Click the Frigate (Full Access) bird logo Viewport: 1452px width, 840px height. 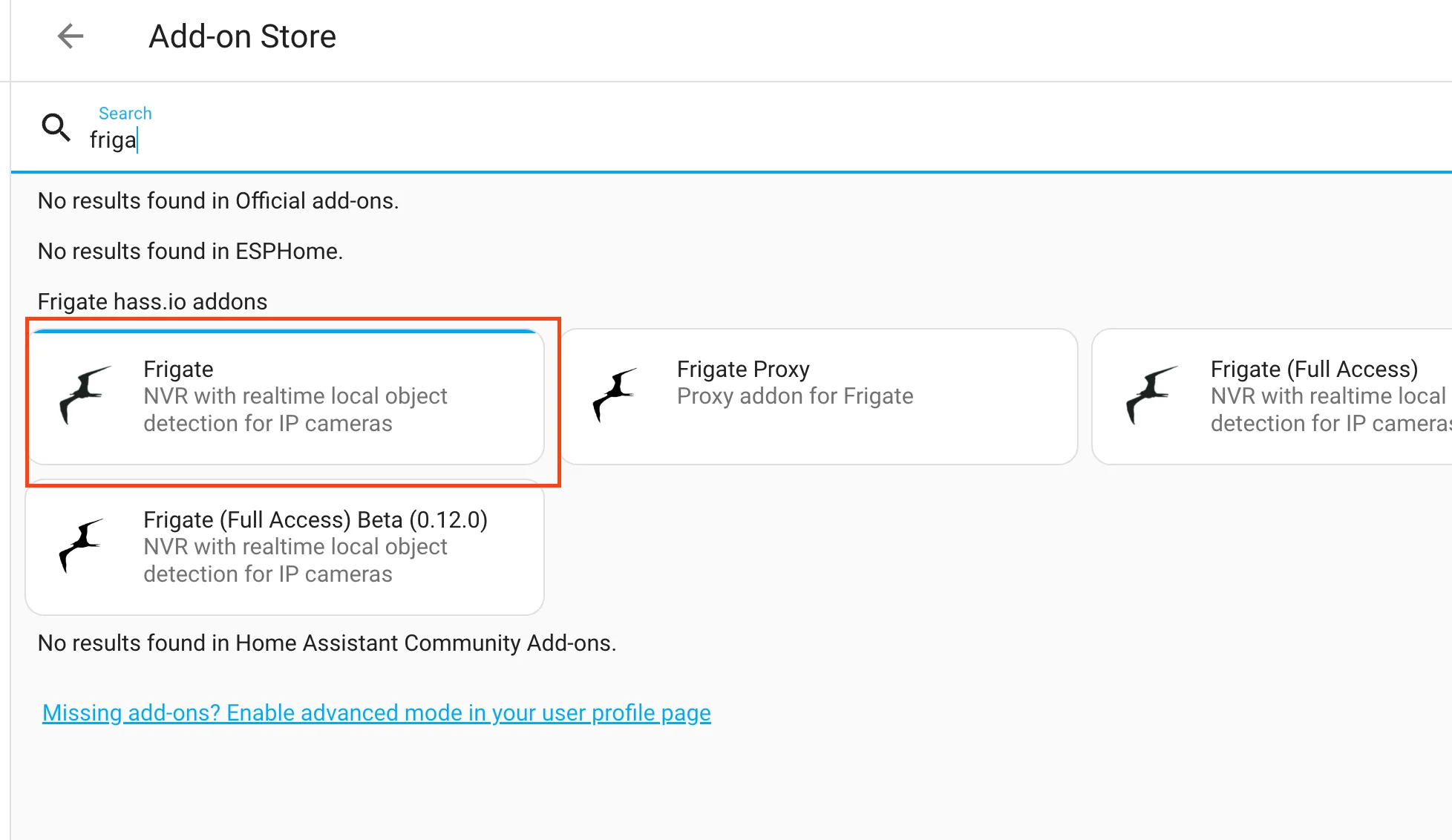pos(1152,395)
